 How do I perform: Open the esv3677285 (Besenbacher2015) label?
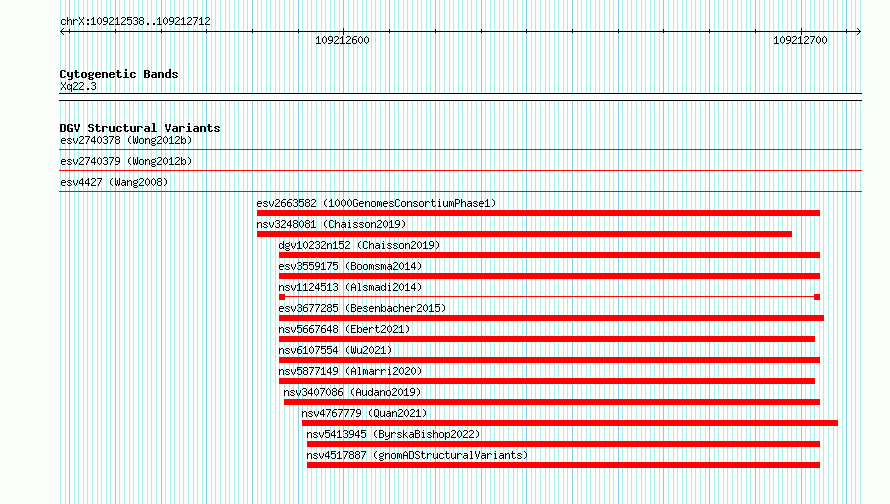click(362, 308)
